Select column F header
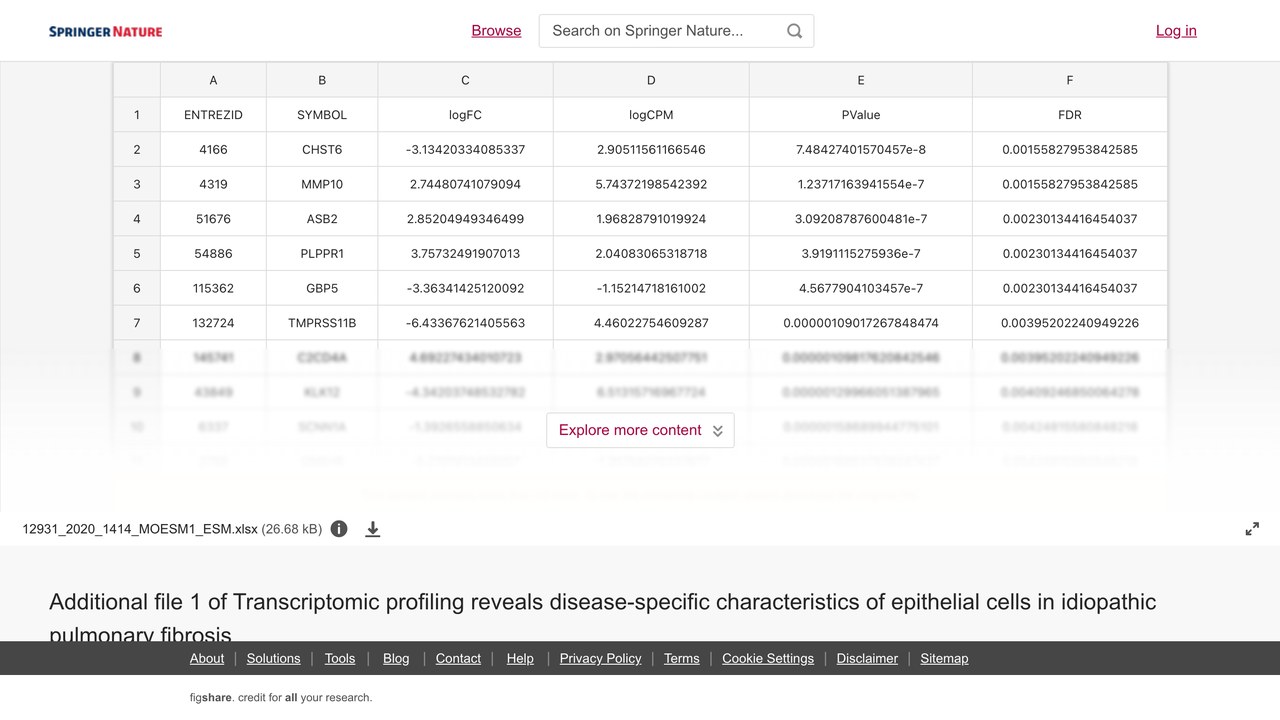The image size is (1280, 720). pyautogui.click(x=1070, y=80)
